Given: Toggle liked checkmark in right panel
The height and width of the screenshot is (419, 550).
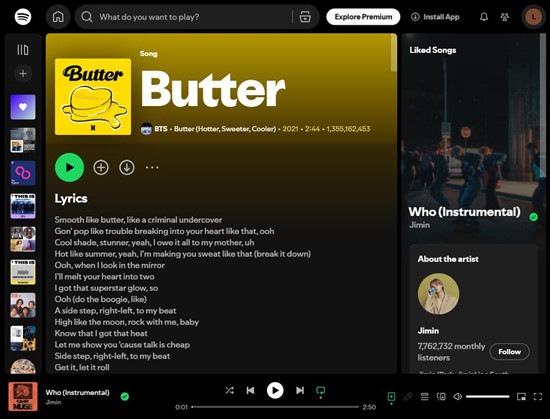Looking at the screenshot, I should (534, 217).
